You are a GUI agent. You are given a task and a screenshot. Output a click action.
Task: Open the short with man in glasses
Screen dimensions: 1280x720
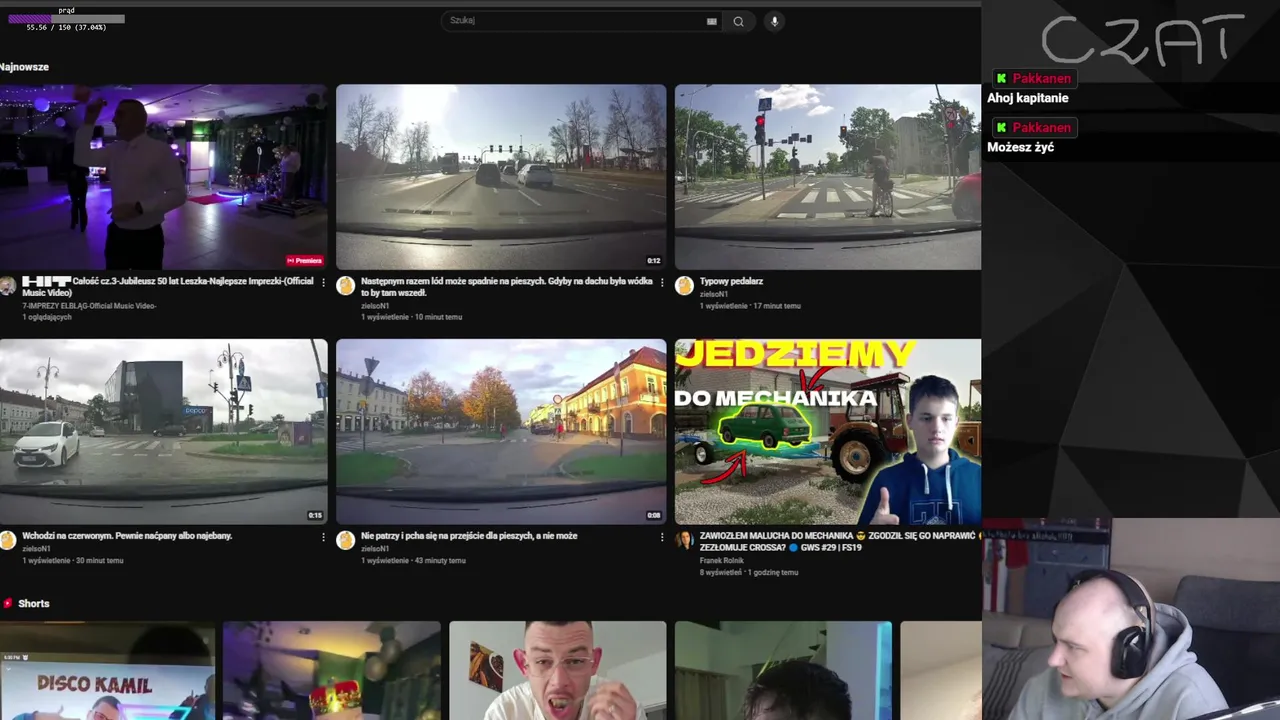[557, 670]
